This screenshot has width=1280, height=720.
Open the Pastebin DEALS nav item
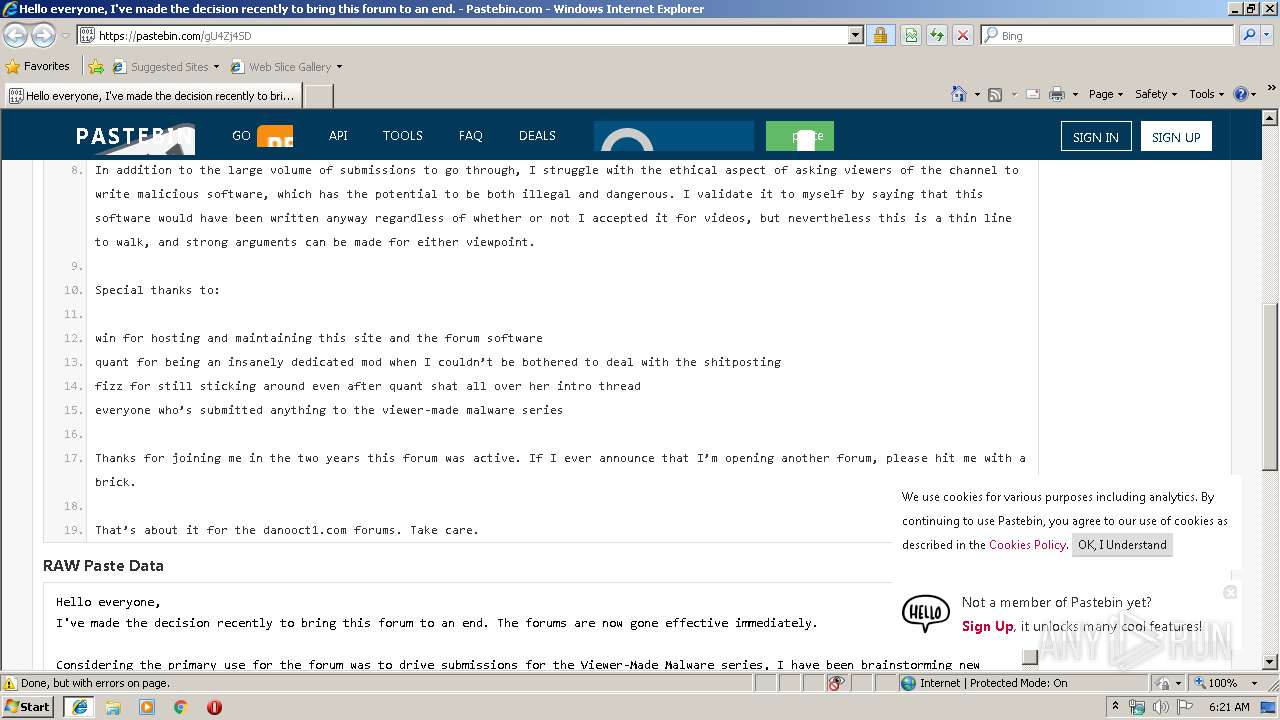pos(537,136)
